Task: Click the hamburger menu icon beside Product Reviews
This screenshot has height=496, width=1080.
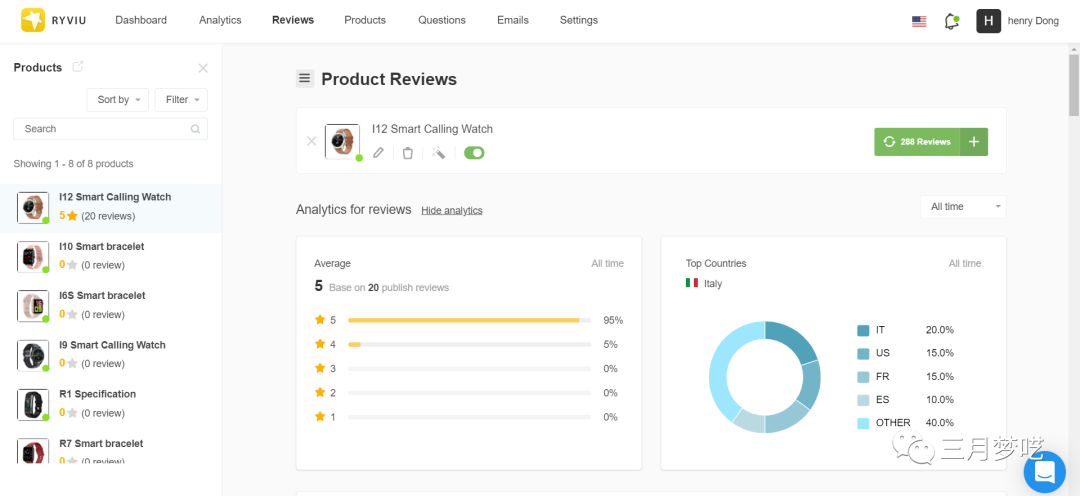Action: (x=305, y=79)
